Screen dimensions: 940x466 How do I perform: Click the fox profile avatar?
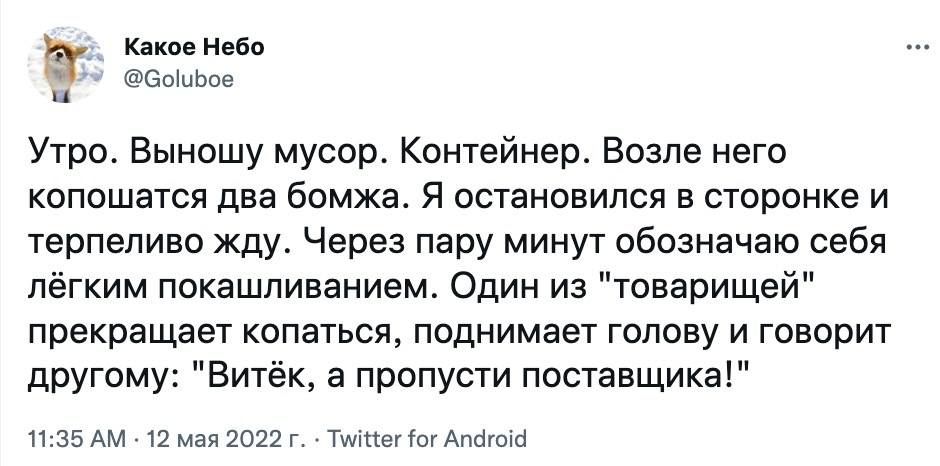point(63,64)
